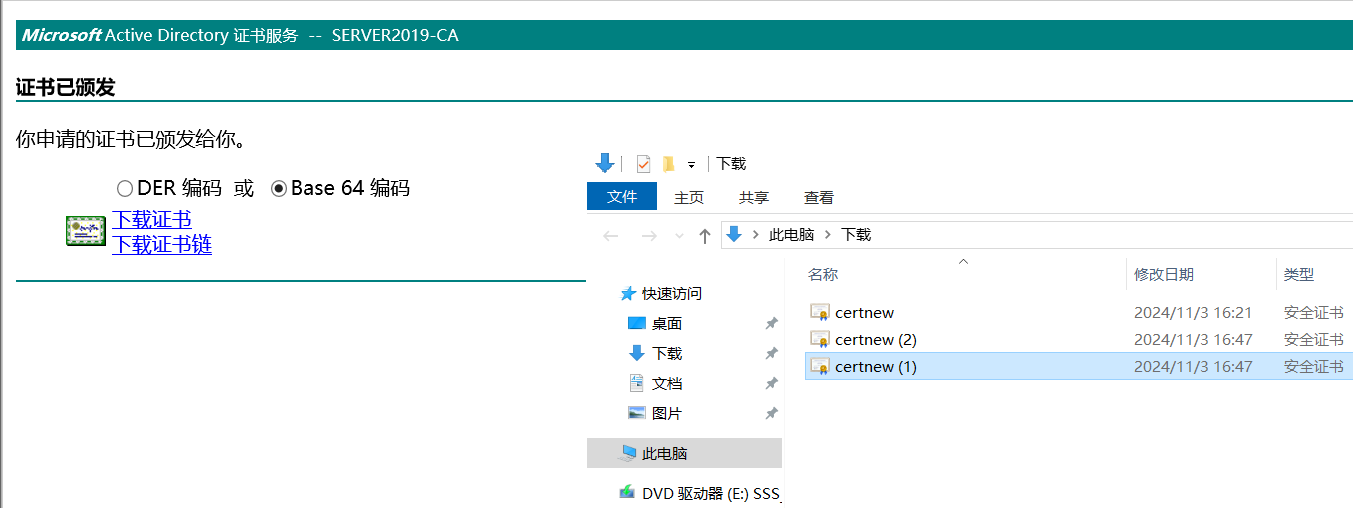The image size is (1353, 508).
Task: Click the pin icon next to 文档
Action: click(x=771, y=384)
